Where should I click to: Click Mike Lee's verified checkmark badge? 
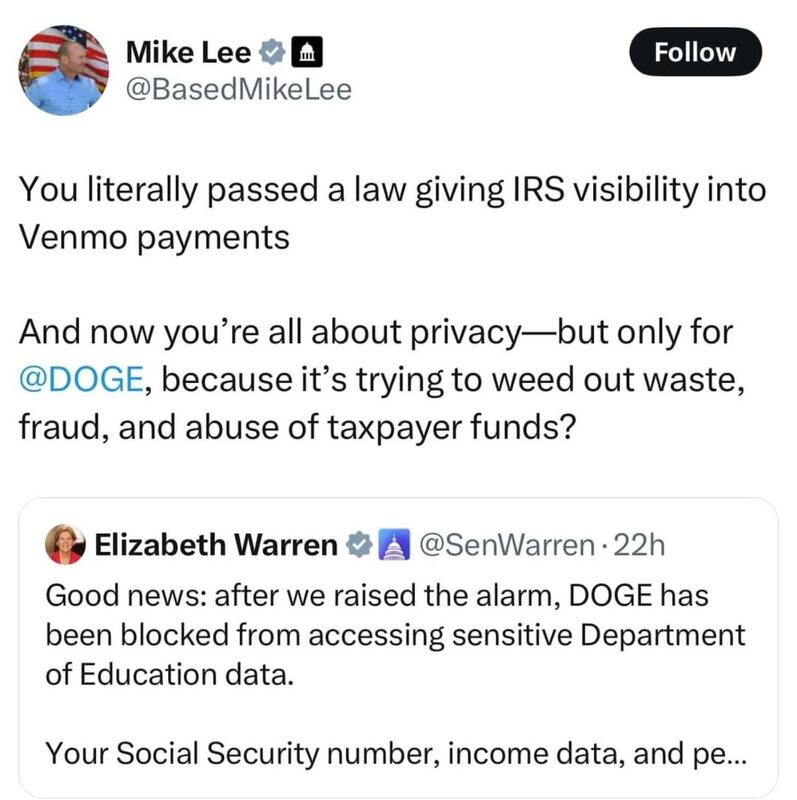click(x=272, y=49)
